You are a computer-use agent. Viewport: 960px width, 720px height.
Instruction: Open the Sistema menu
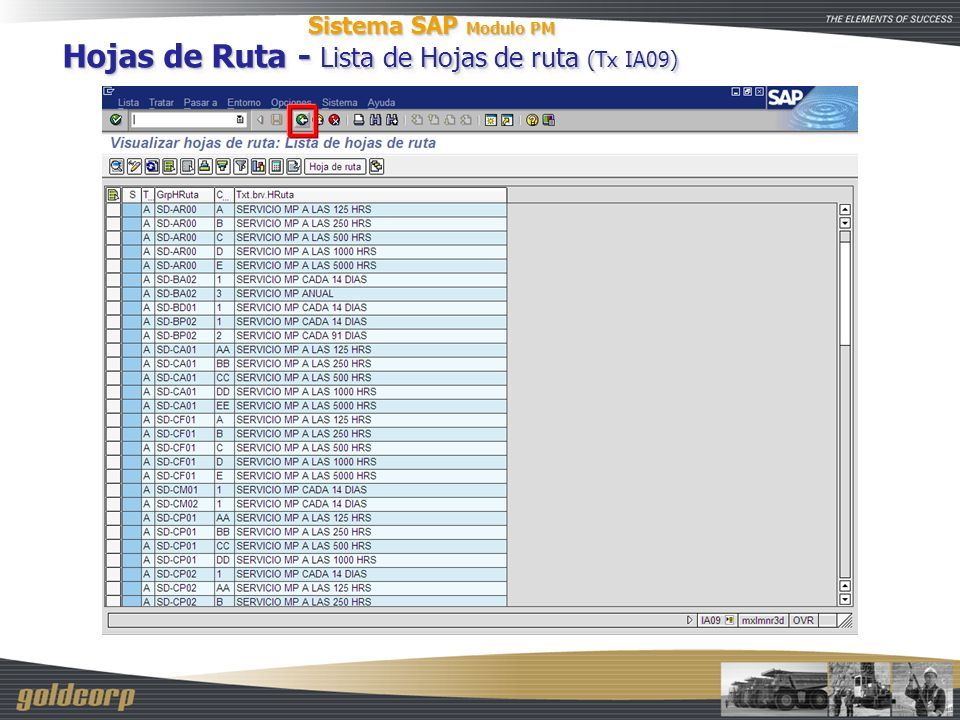point(339,102)
